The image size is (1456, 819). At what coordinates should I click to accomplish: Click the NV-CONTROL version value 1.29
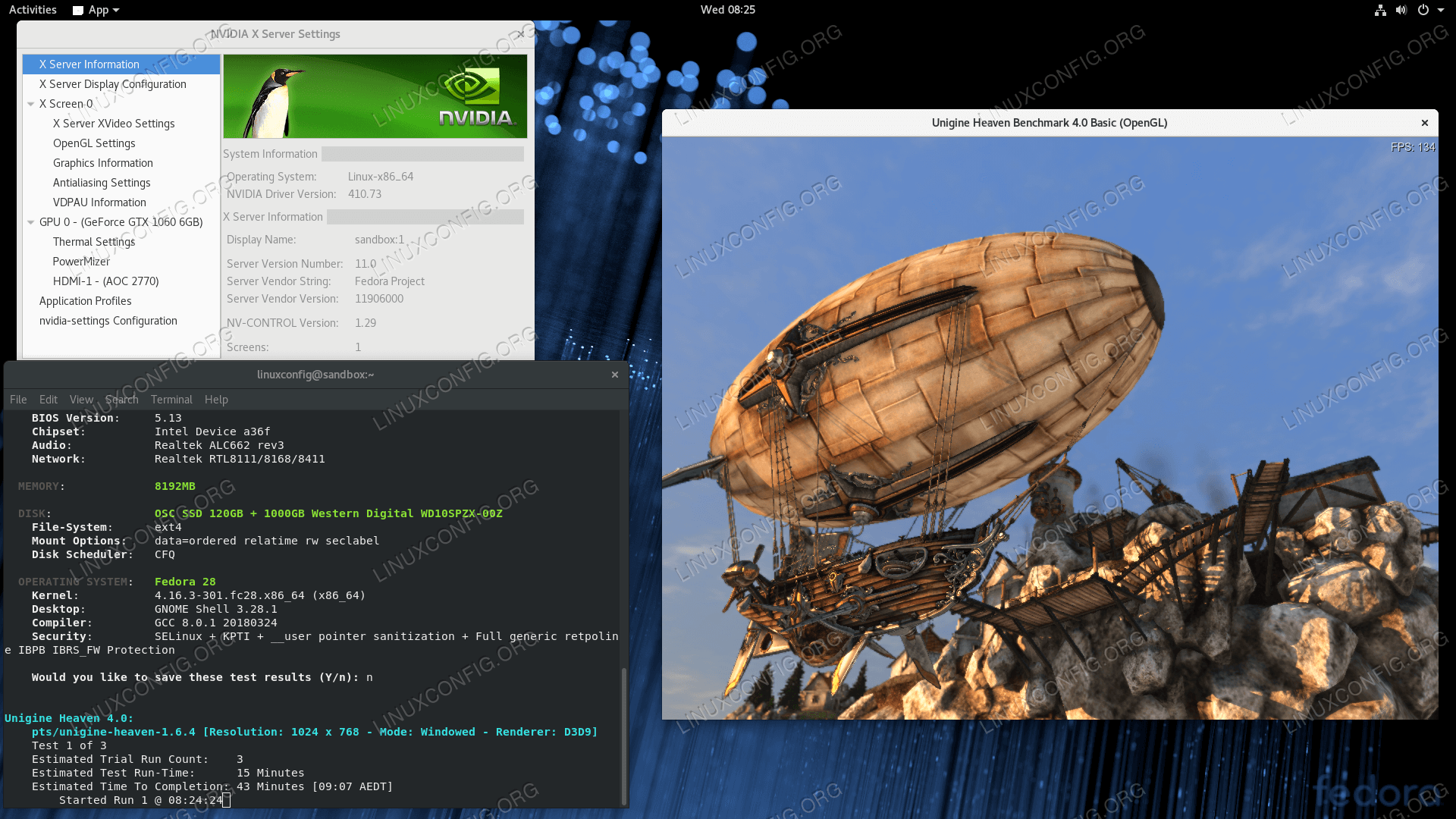pyautogui.click(x=366, y=323)
